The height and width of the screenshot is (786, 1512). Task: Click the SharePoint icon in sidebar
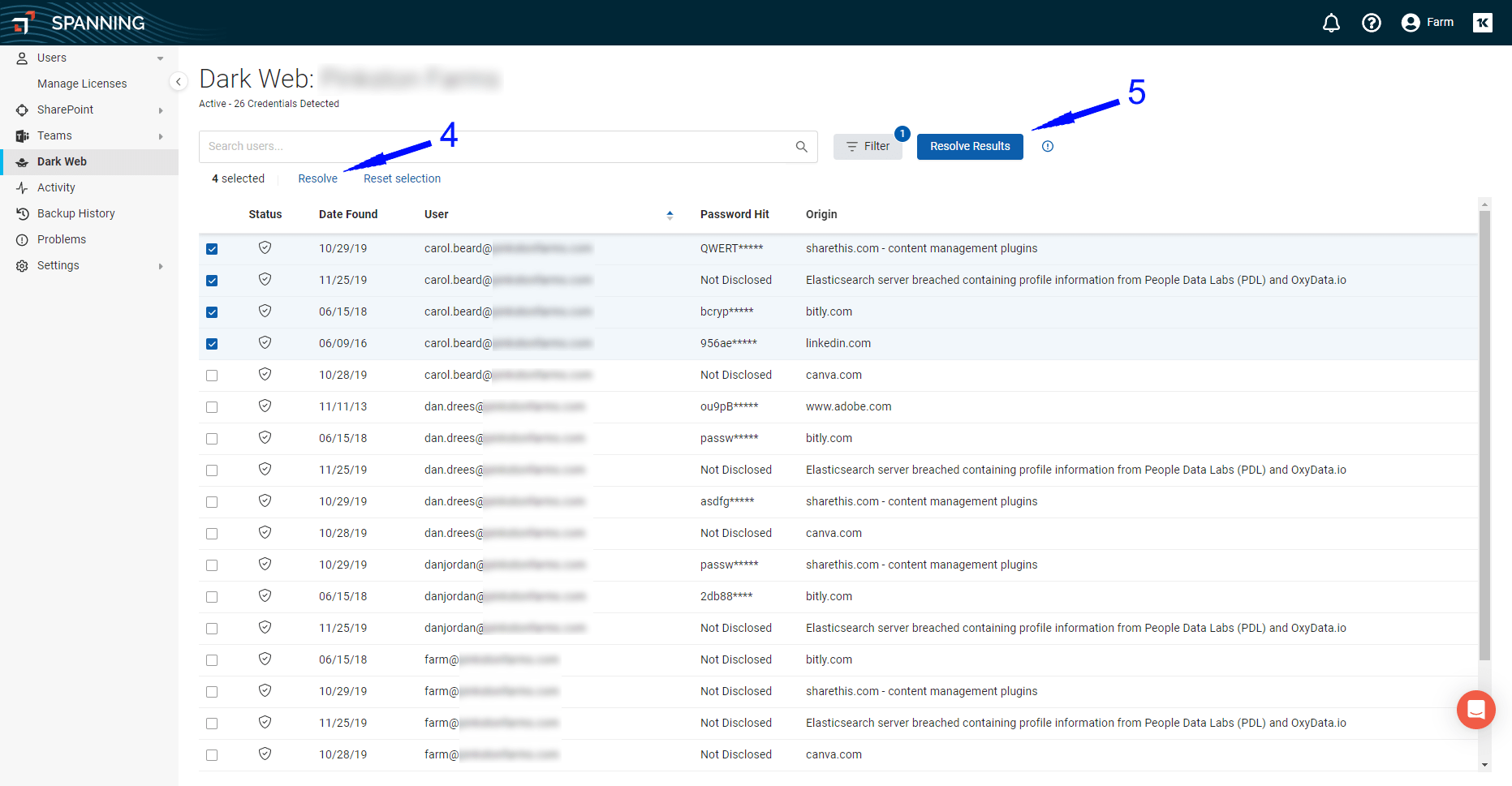(x=22, y=110)
